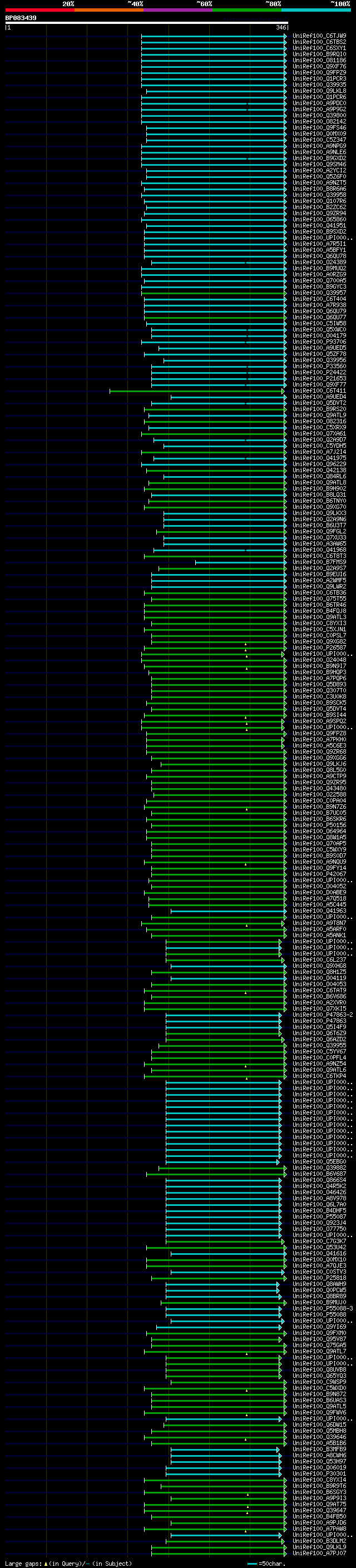This screenshot has height=1568, width=356.
Task: Open hit UniRef100_C6TBS2
Action: [319, 42]
